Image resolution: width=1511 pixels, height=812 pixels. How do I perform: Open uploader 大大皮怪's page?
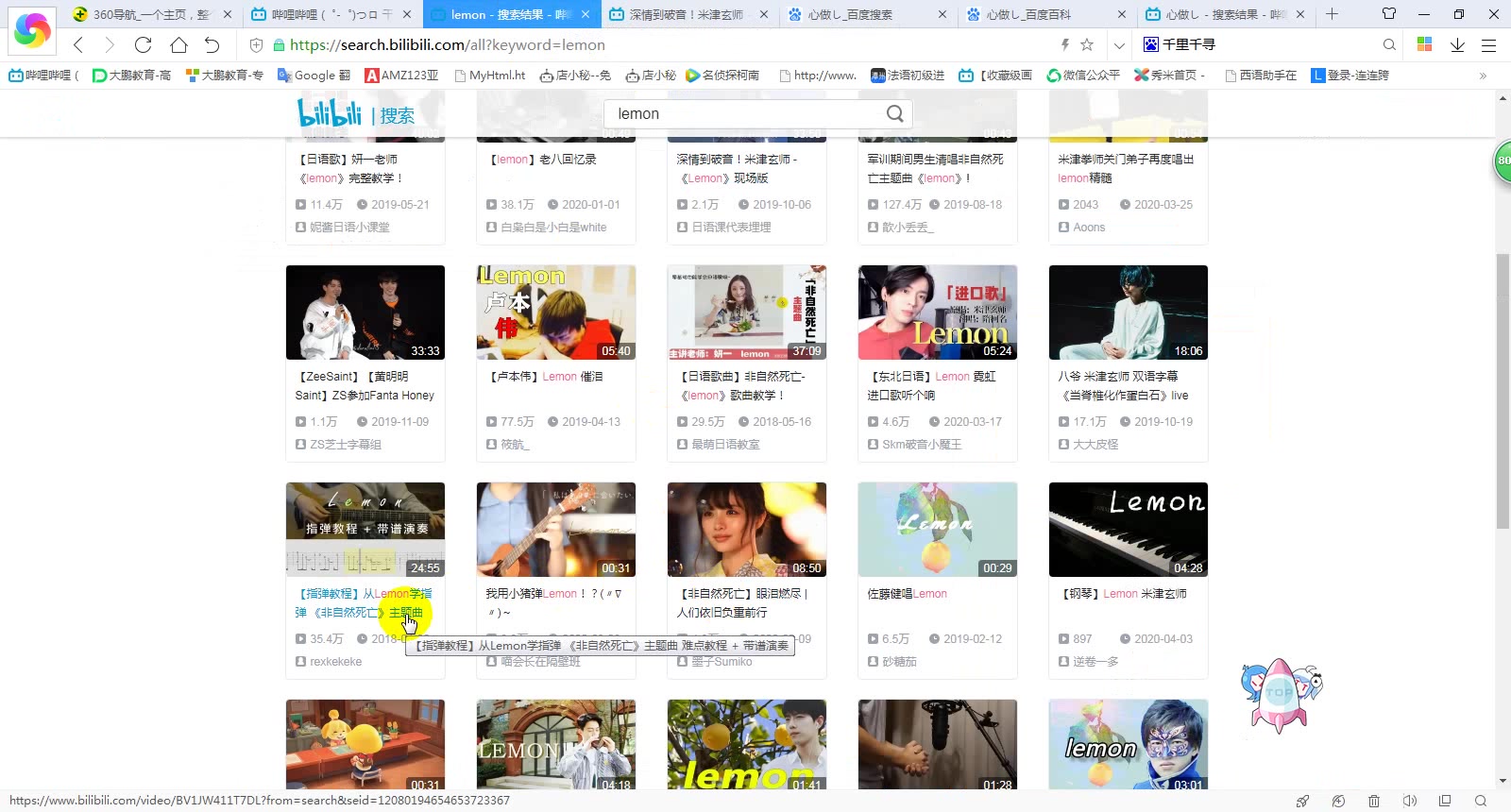click(x=1095, y=445)
